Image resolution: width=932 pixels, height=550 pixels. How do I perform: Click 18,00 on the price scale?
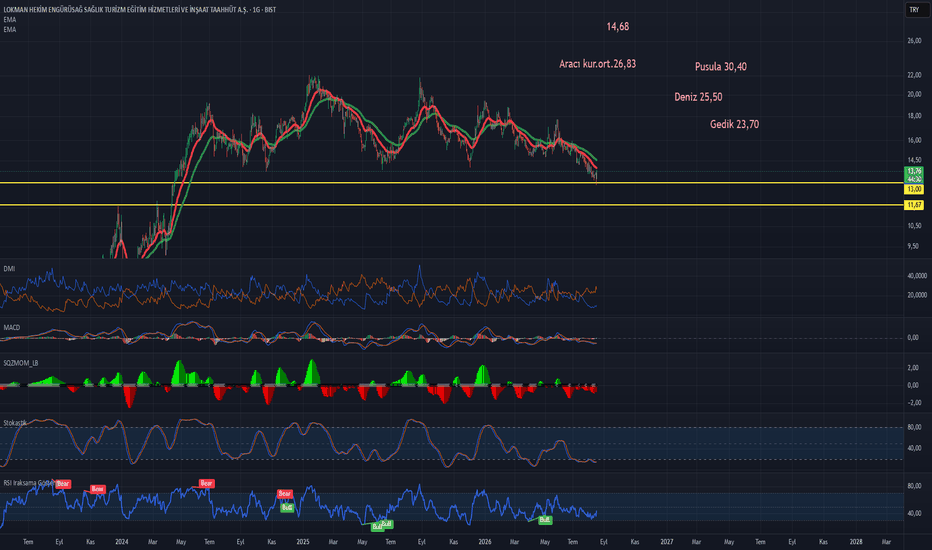click(914, 116)
